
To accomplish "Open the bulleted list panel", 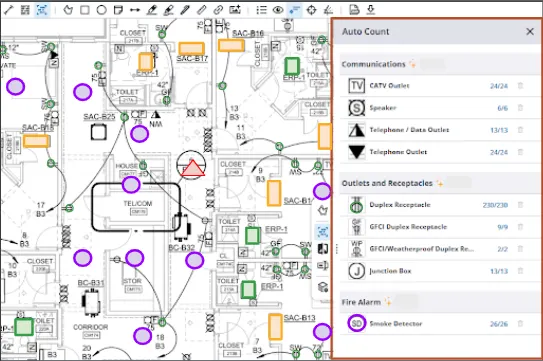I will 261,10.
